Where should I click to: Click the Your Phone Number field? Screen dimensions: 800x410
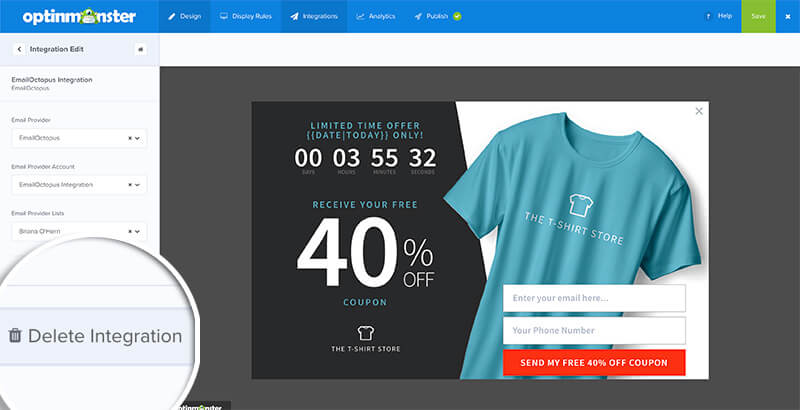[x=594, y=330]
